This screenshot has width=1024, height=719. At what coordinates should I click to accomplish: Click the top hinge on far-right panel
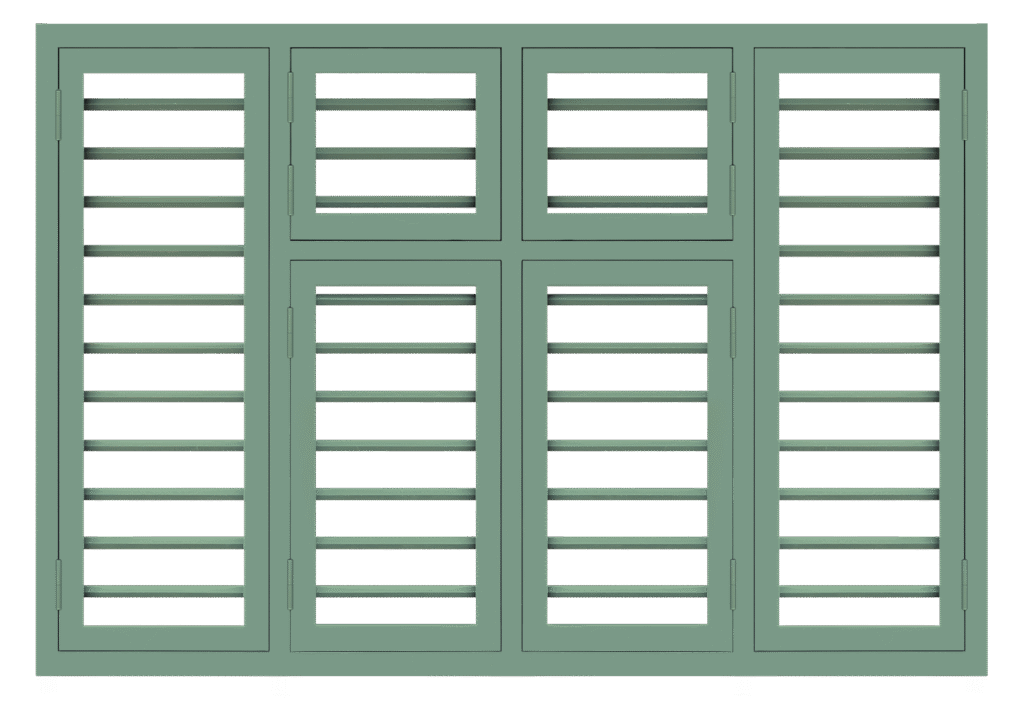coord(965,114)
